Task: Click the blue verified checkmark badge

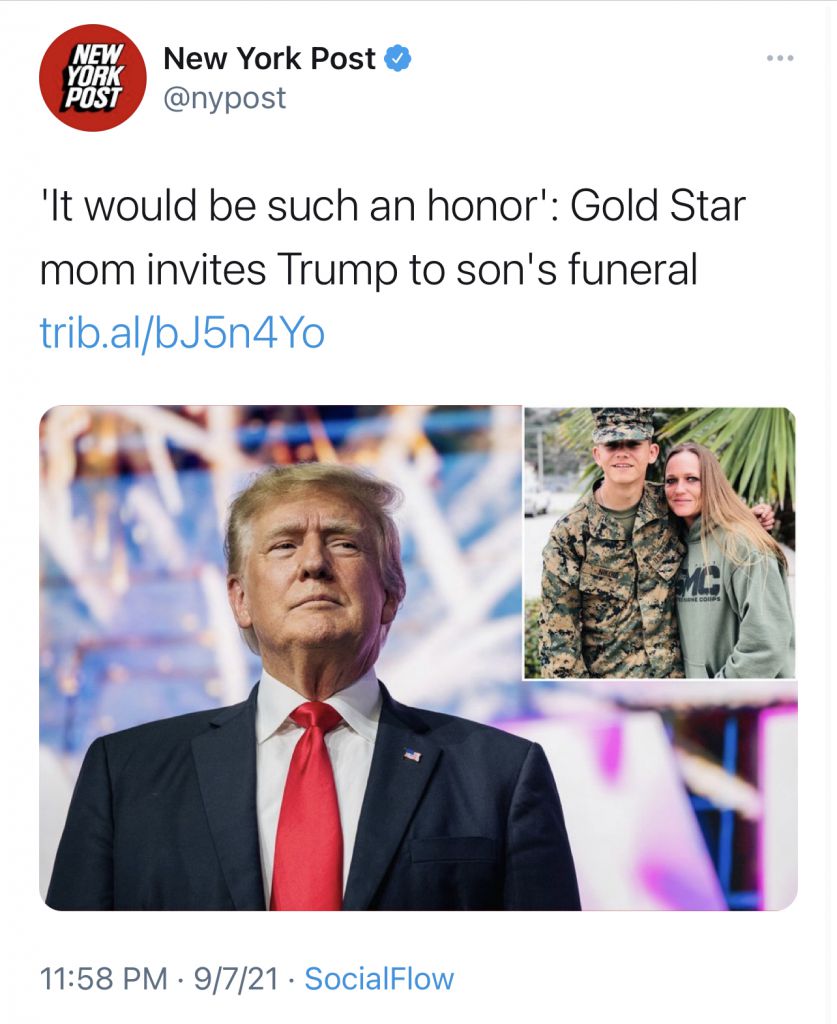Action: coord(398,58)
